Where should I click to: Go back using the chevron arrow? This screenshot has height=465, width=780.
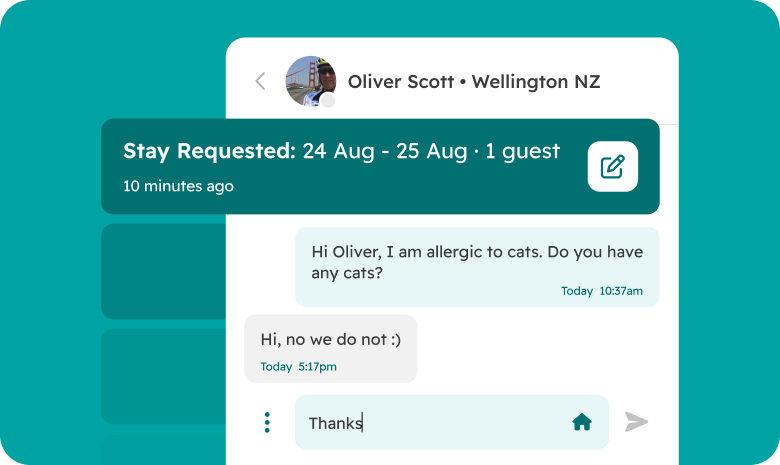[x=260, y=81]
